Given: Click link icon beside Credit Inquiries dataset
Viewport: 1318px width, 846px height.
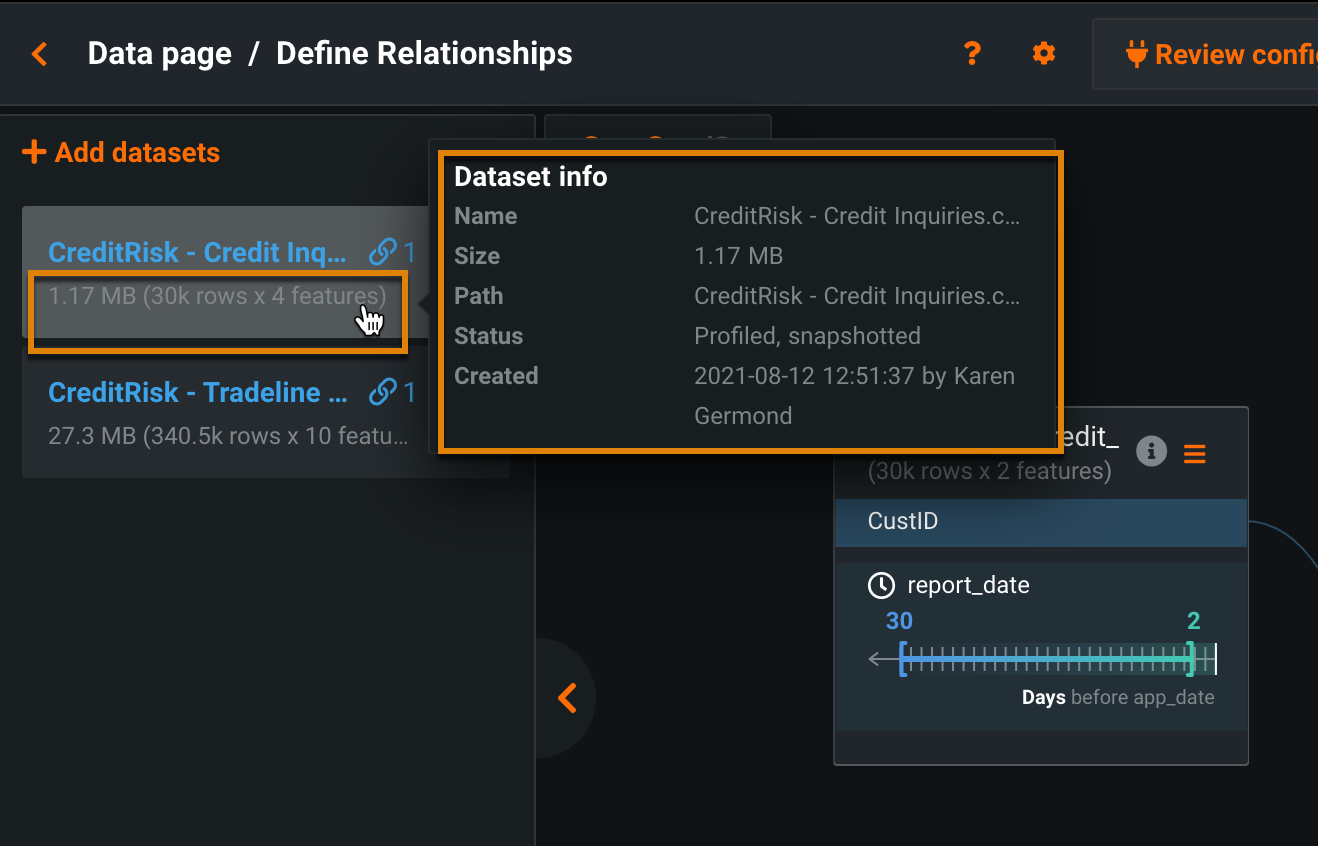Looking at the screenshot, I should click(x=383, y=252).
